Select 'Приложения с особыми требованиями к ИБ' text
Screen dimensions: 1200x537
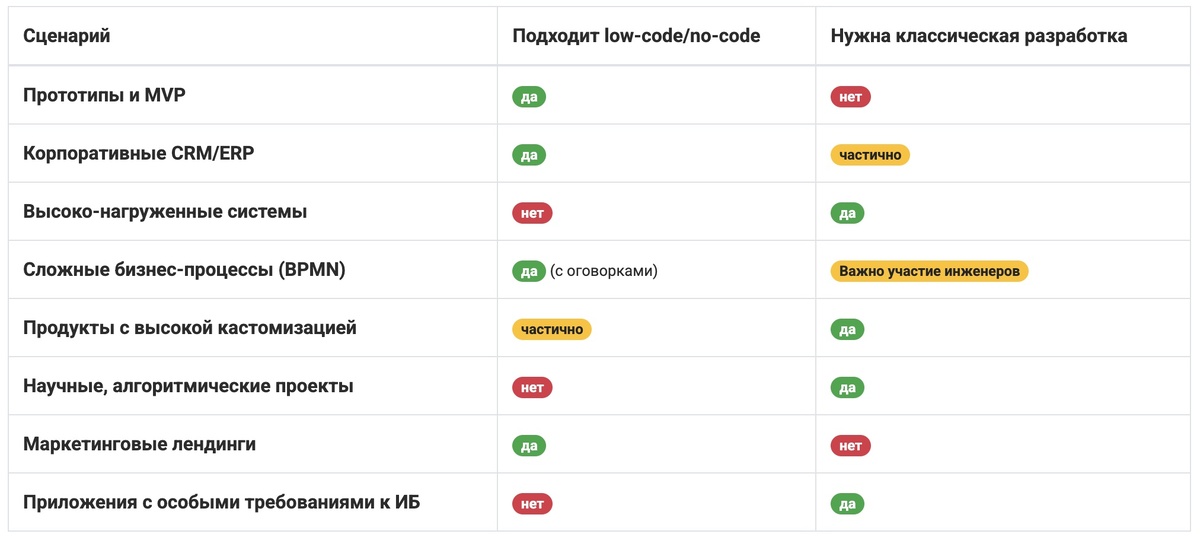click(222, 502)
